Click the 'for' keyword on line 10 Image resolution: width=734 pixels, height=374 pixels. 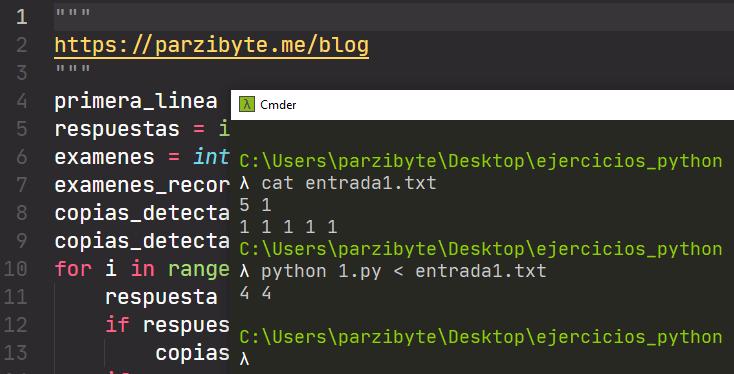pos(73,269)
